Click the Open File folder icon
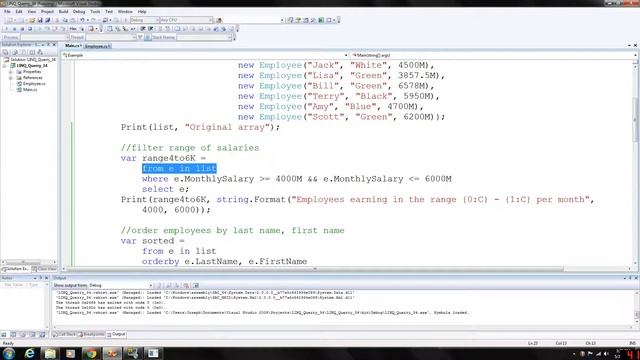This screenshot has height=360, width=640. tap(32, 20)
